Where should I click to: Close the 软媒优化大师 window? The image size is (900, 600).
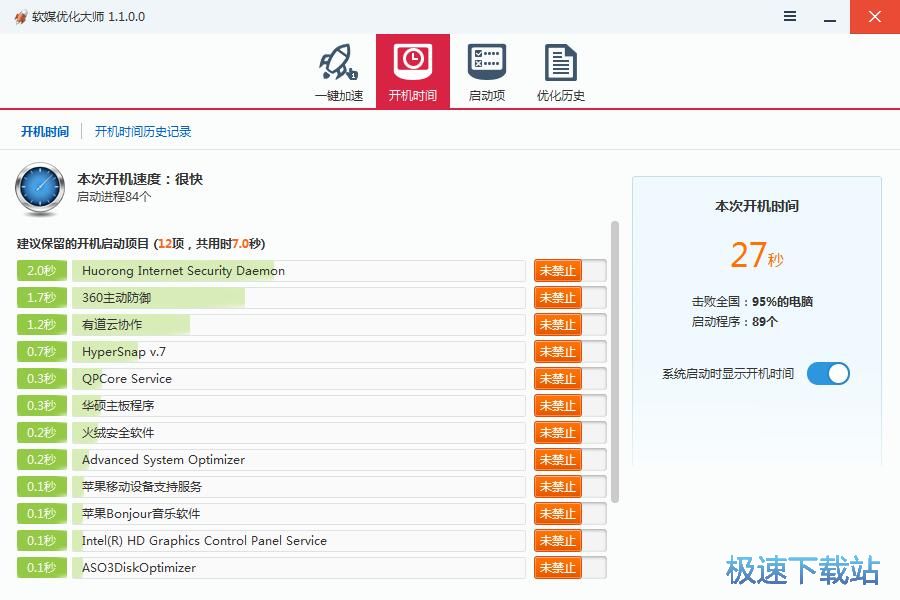click(x=875, y=17)
